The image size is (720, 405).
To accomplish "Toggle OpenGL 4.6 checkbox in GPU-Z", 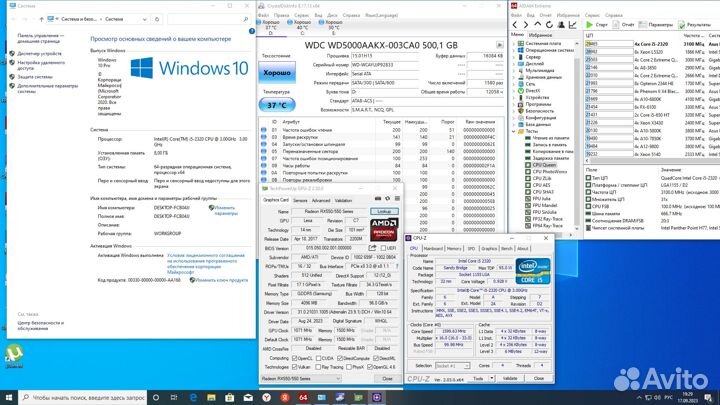I will [370, 367].
